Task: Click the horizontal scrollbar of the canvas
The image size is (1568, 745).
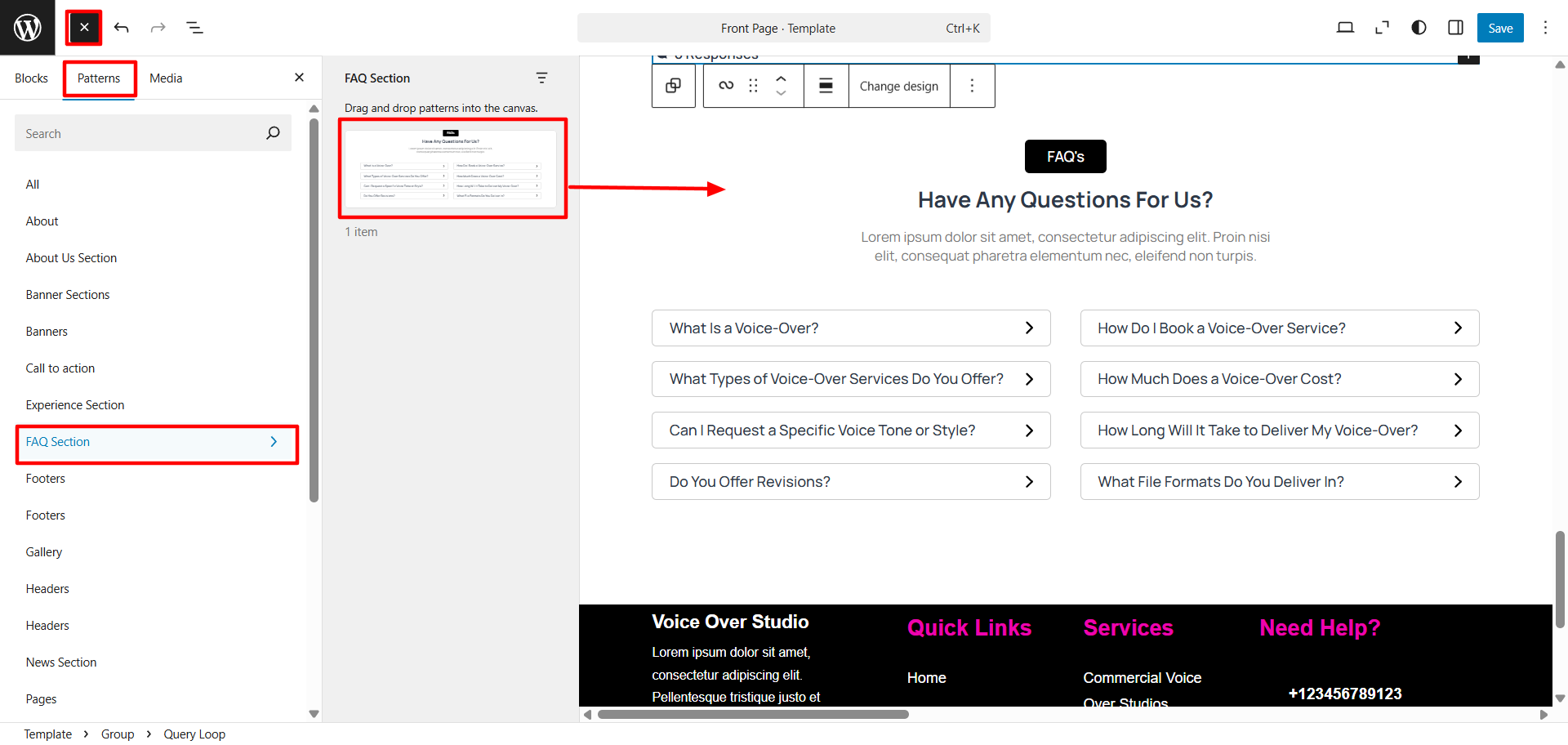Action: pyautogui.click(x=752, y=714)
